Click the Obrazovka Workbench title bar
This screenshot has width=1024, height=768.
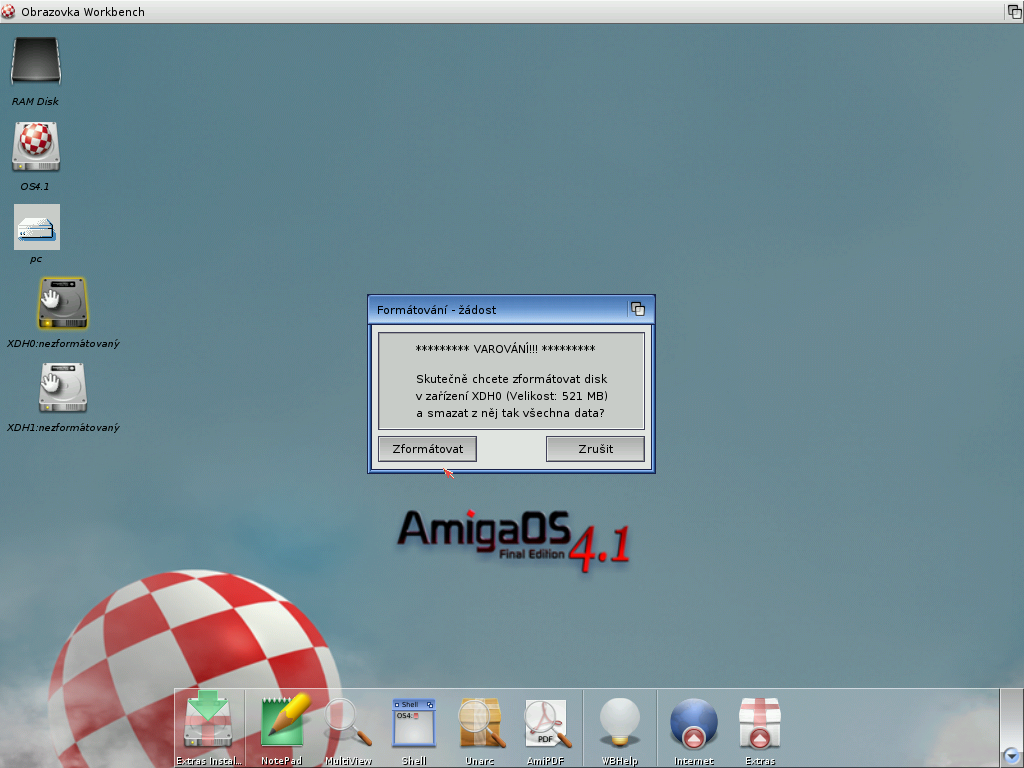click(500, 11)
